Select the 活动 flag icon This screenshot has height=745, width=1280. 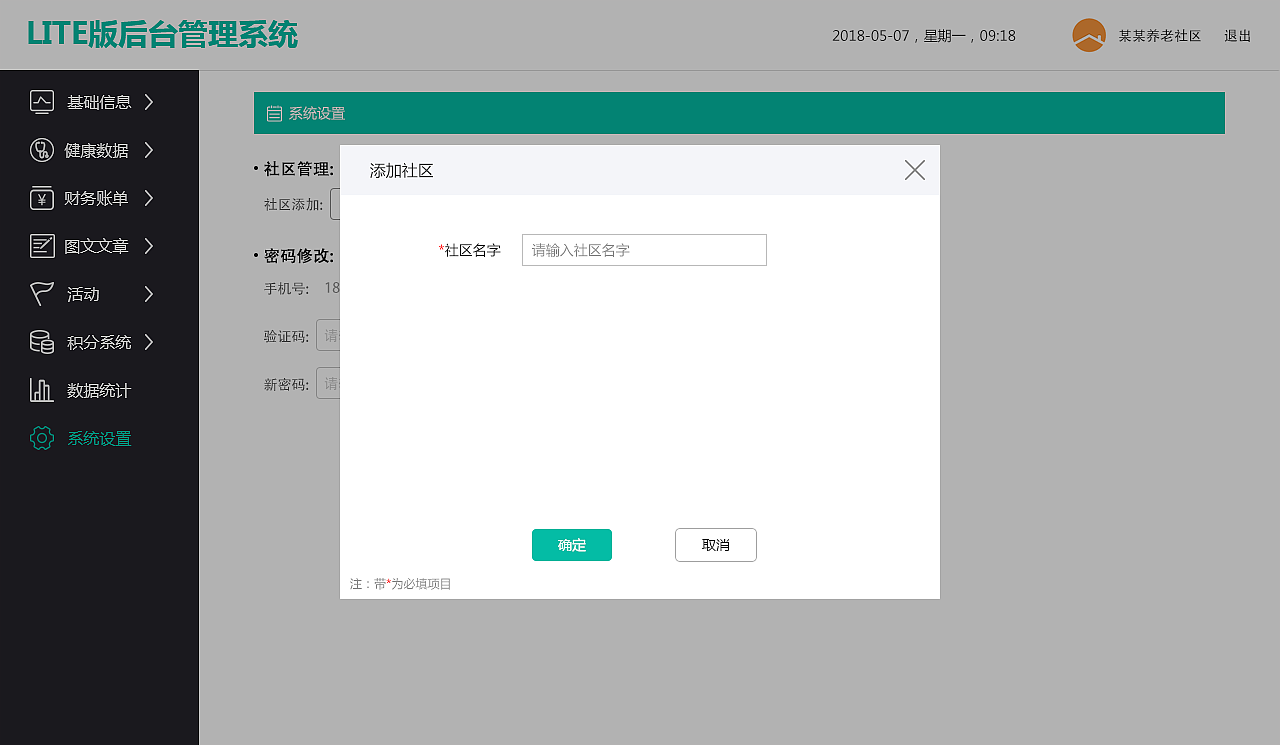(40, 294)
